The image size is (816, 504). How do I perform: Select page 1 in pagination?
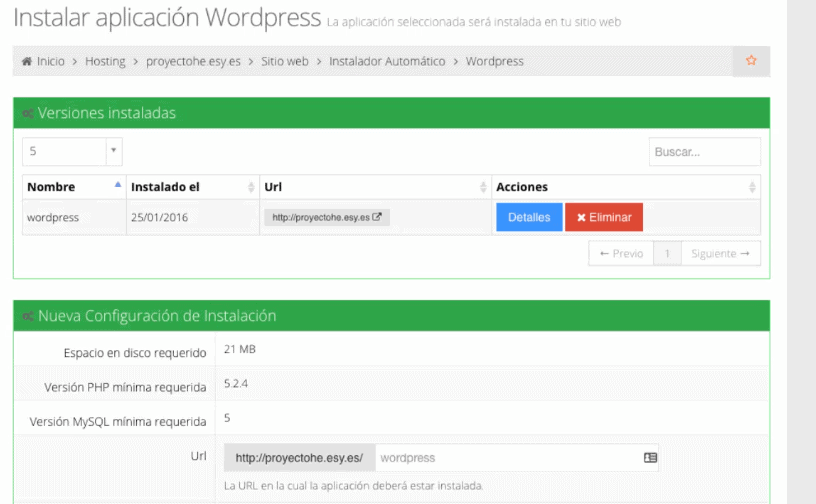pos(667,254)
